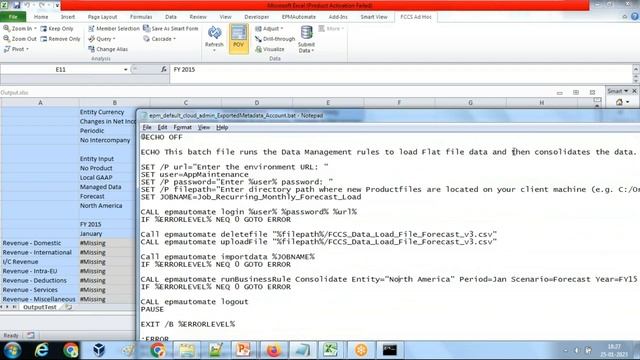Switch to the Insert ribbon tab
Image resolution: width=640 pixels, height=360 pixels.
click(x=68, y=17)
